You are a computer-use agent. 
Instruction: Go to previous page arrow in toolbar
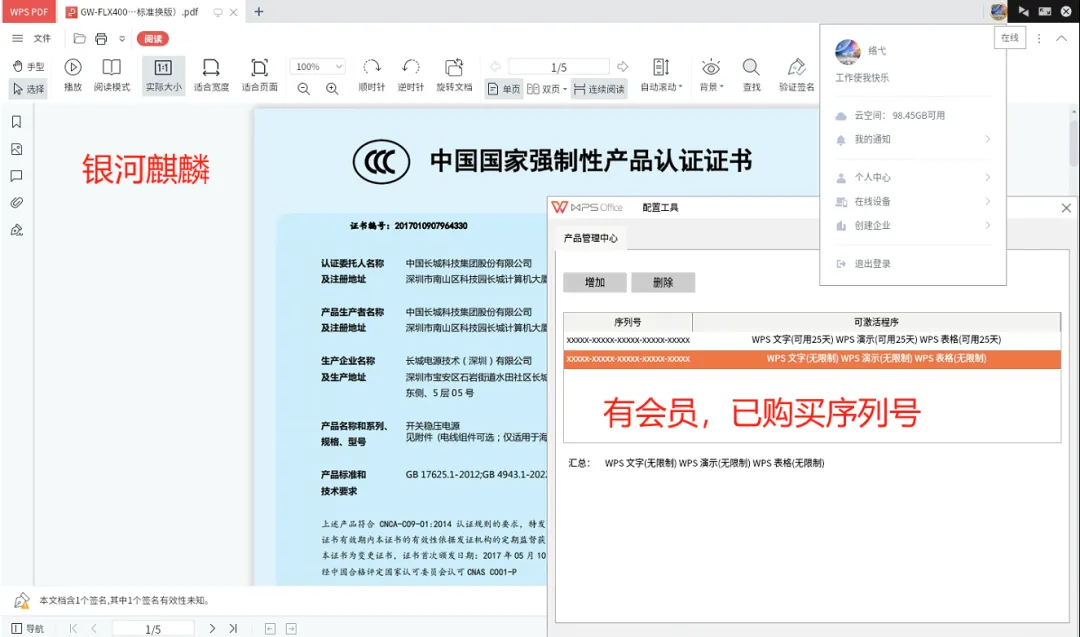click(x=495, y=67)
